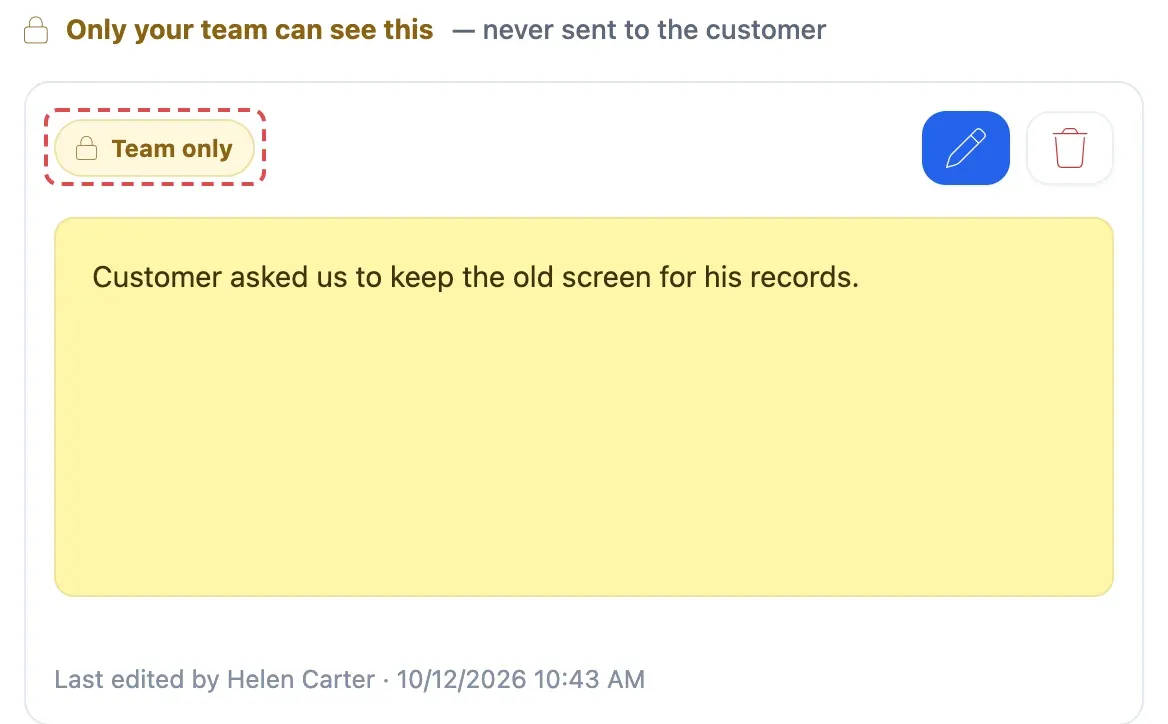Toggle the Team only visibility badge
This screenshot has height=724, width=1168.
(154, 148)
